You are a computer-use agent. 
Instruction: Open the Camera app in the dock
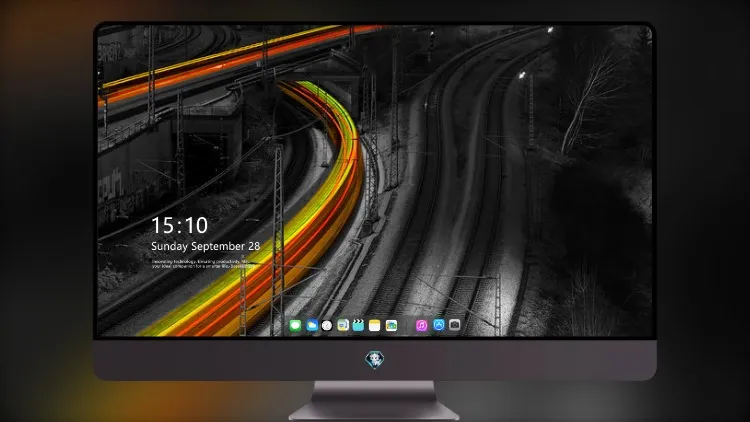(x=454, y=325)
